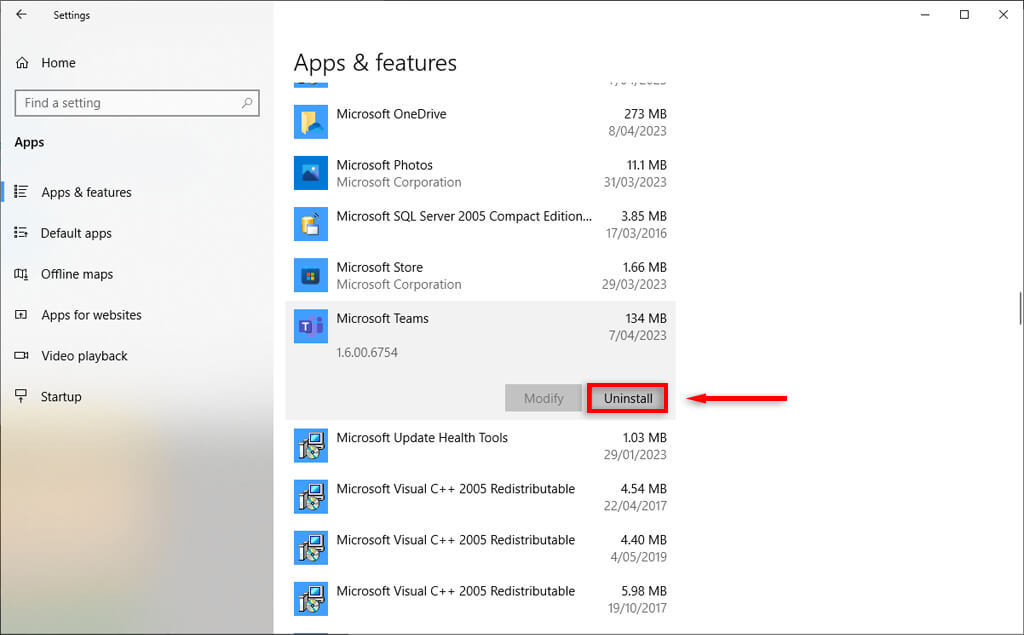This screenshot has width=1024, height=635.
Task: Open Video playback settings
Action: click(84, 356)
